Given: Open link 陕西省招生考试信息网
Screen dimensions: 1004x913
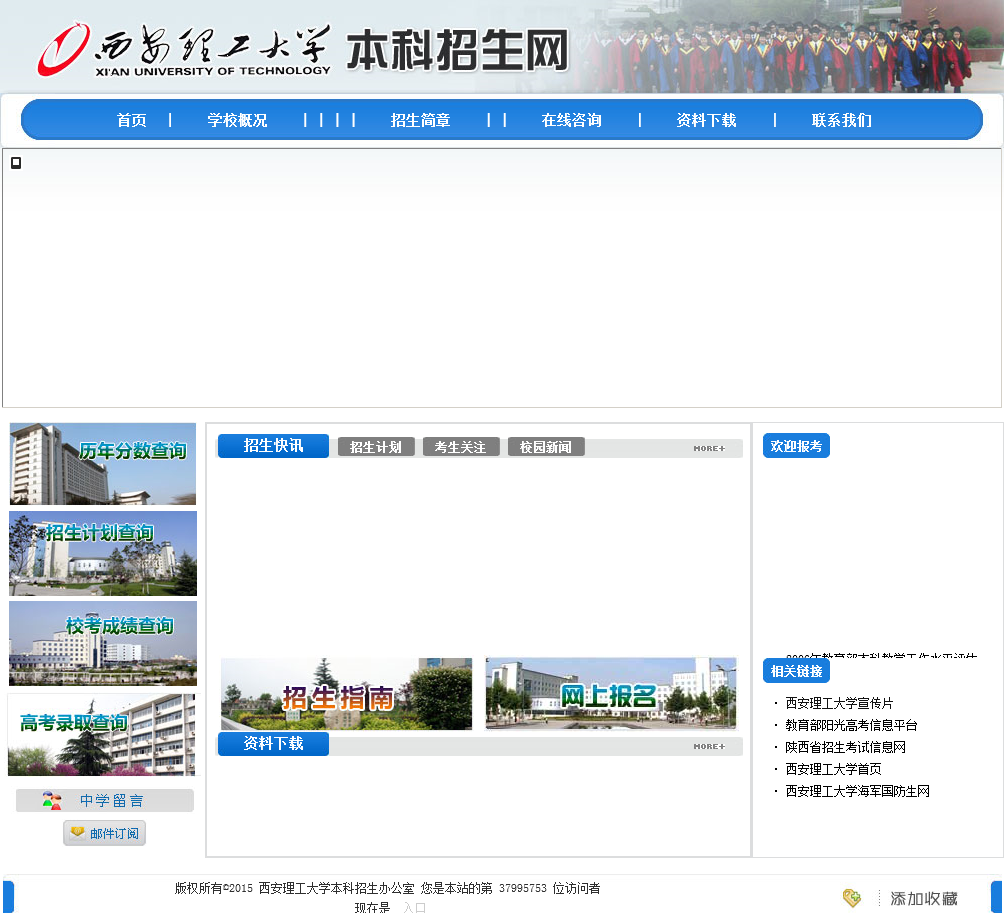Looking at the screenshot, I should [845, 747].
